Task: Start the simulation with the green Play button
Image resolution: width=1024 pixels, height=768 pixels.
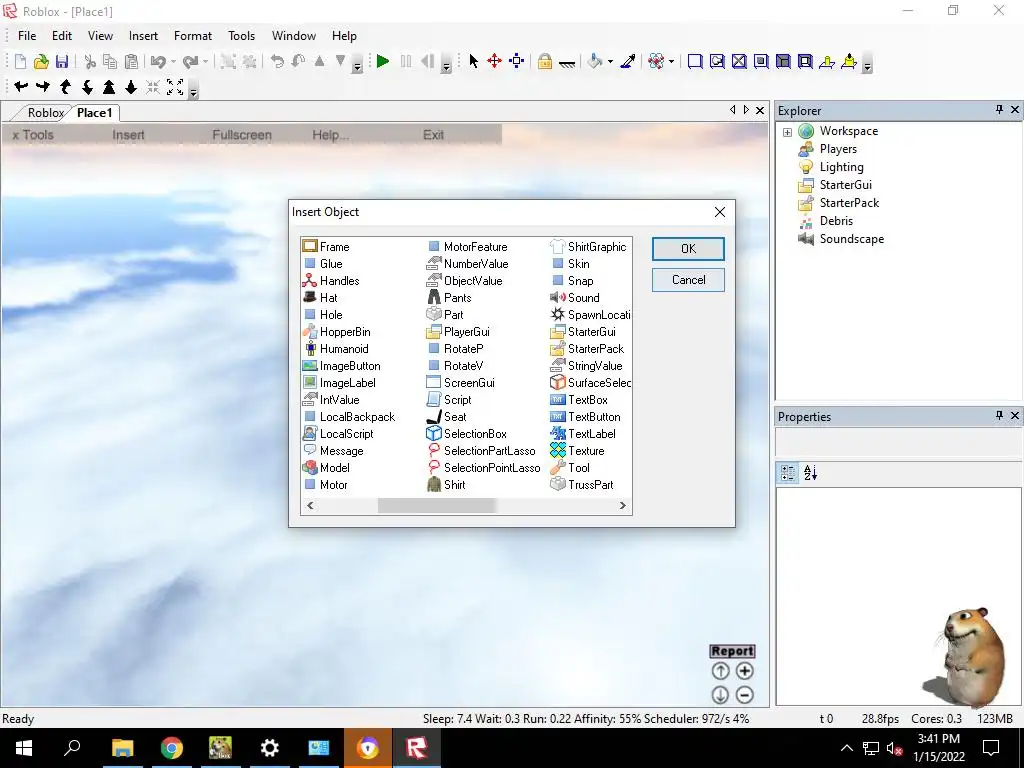Action: pyautogui.click(x=383, y=61)
